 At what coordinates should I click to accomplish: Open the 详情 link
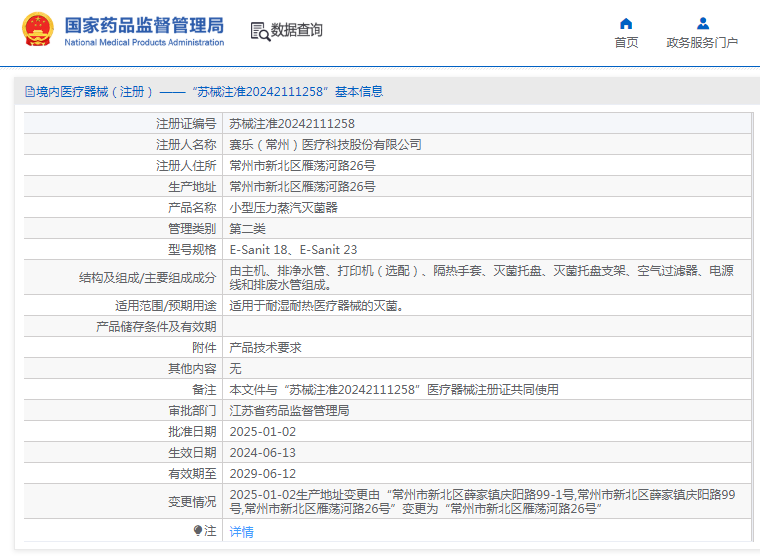241,532
